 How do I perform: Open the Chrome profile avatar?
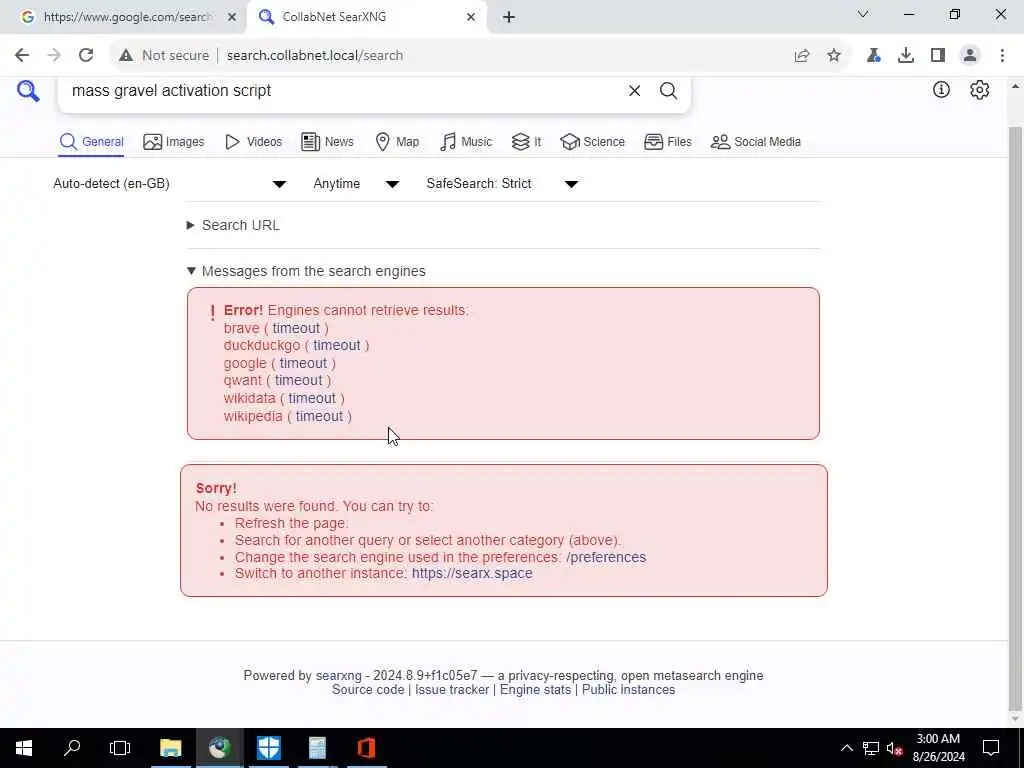point(970,56)
